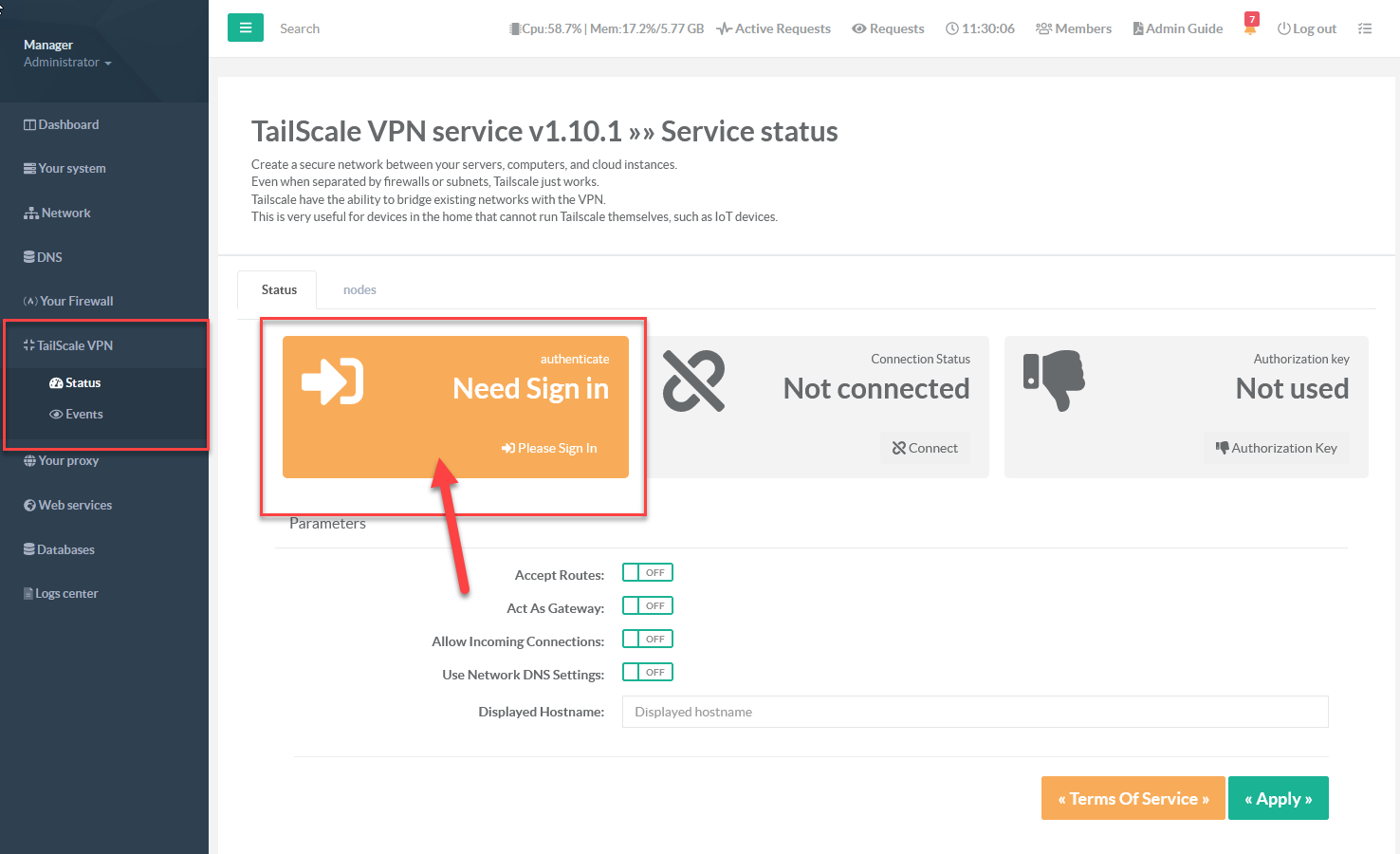Select the TailScale VPN sidebar icon
Viewport: 1400px width, 854px height.
[31, 344]
